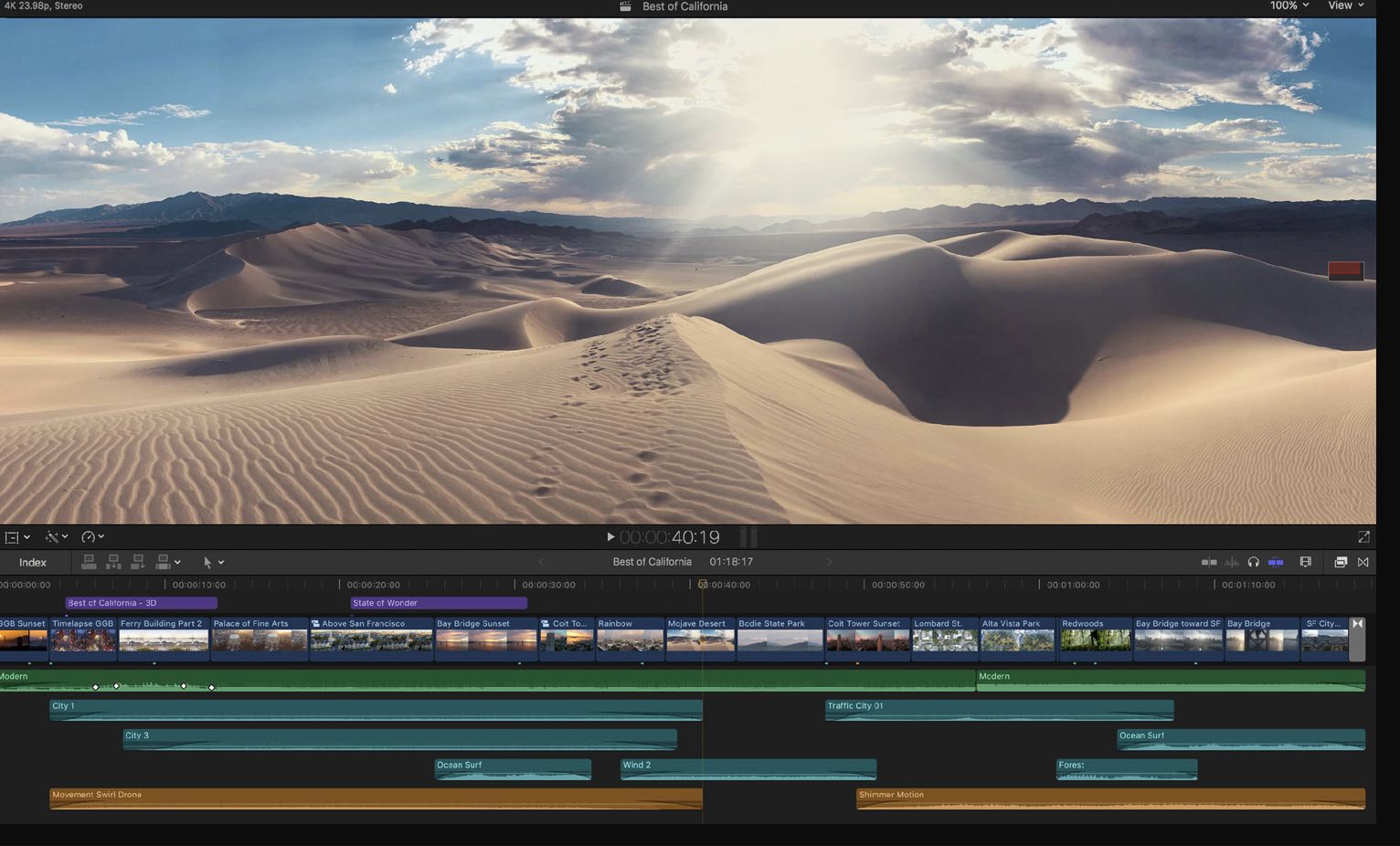This screenshot has height=846, width=1400.
Task: Open the Transitions browser bowtie icon
Action: click(1363, 562)
